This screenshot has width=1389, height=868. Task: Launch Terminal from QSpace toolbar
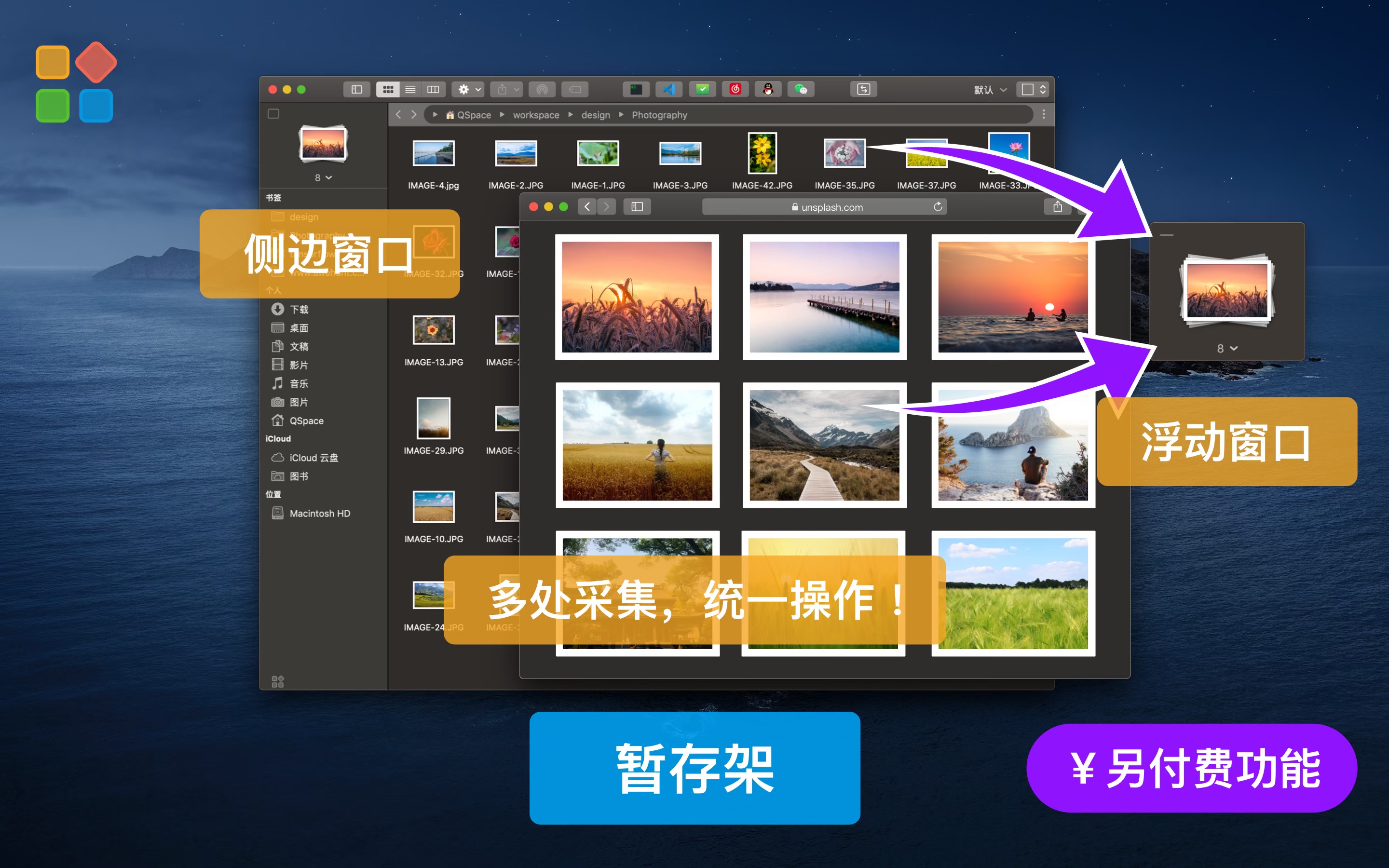click(637, 90)
